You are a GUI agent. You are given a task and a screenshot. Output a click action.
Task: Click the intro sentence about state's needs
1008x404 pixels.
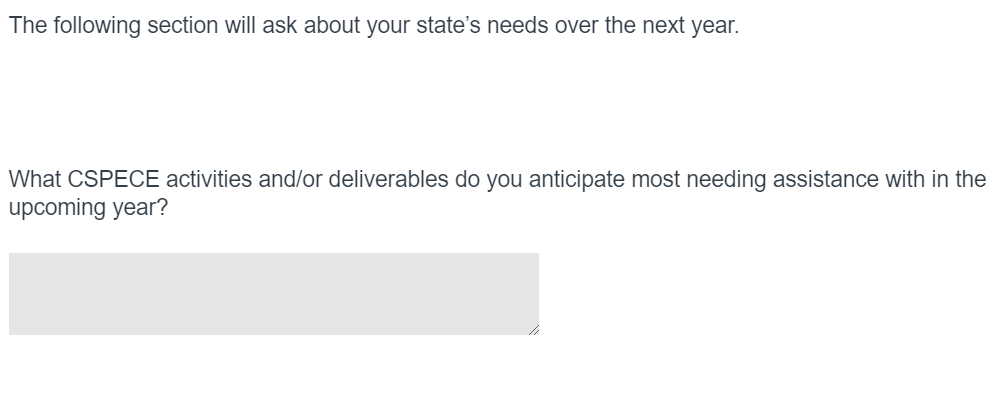point(373,26)
